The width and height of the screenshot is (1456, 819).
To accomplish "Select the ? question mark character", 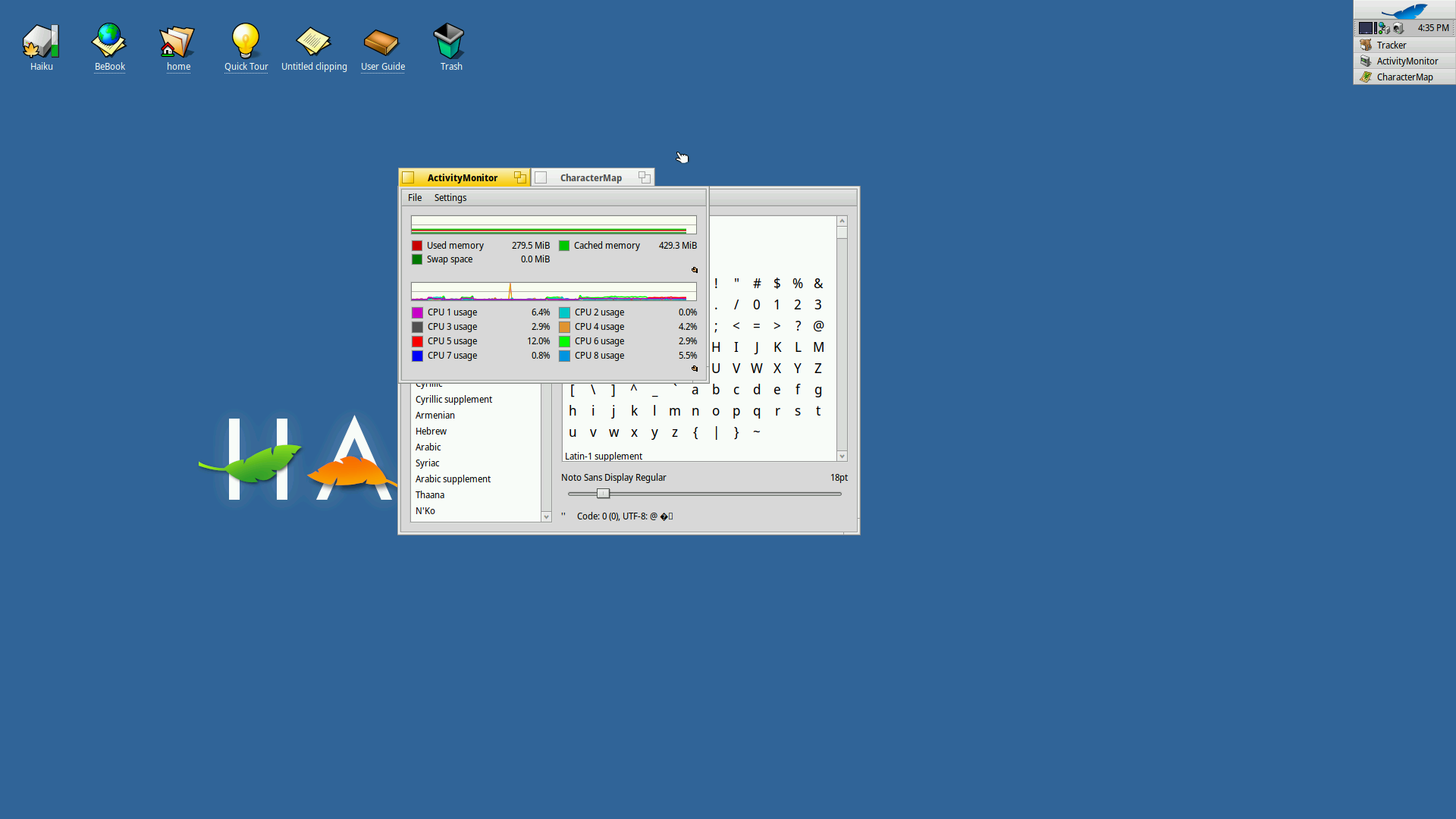I will click(798, 326).
